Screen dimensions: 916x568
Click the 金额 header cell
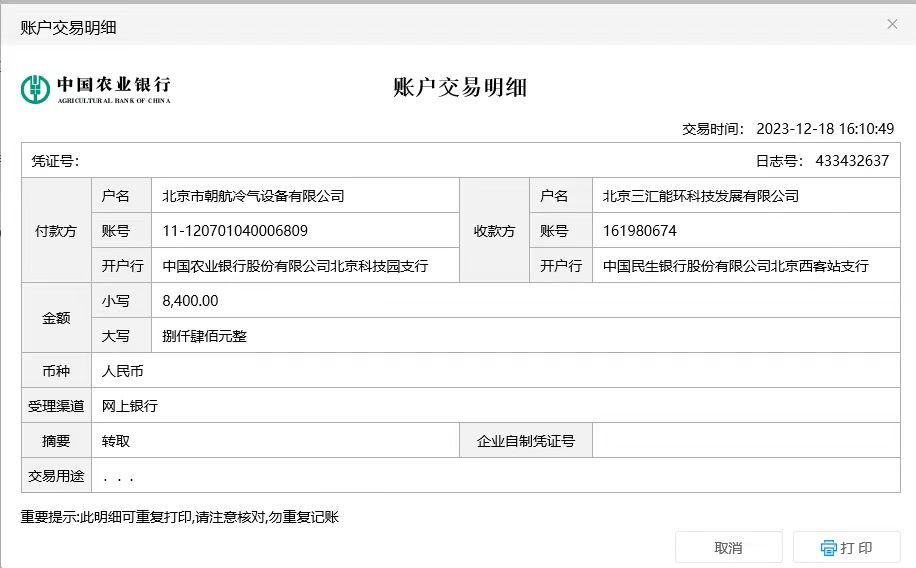(57, 318)
